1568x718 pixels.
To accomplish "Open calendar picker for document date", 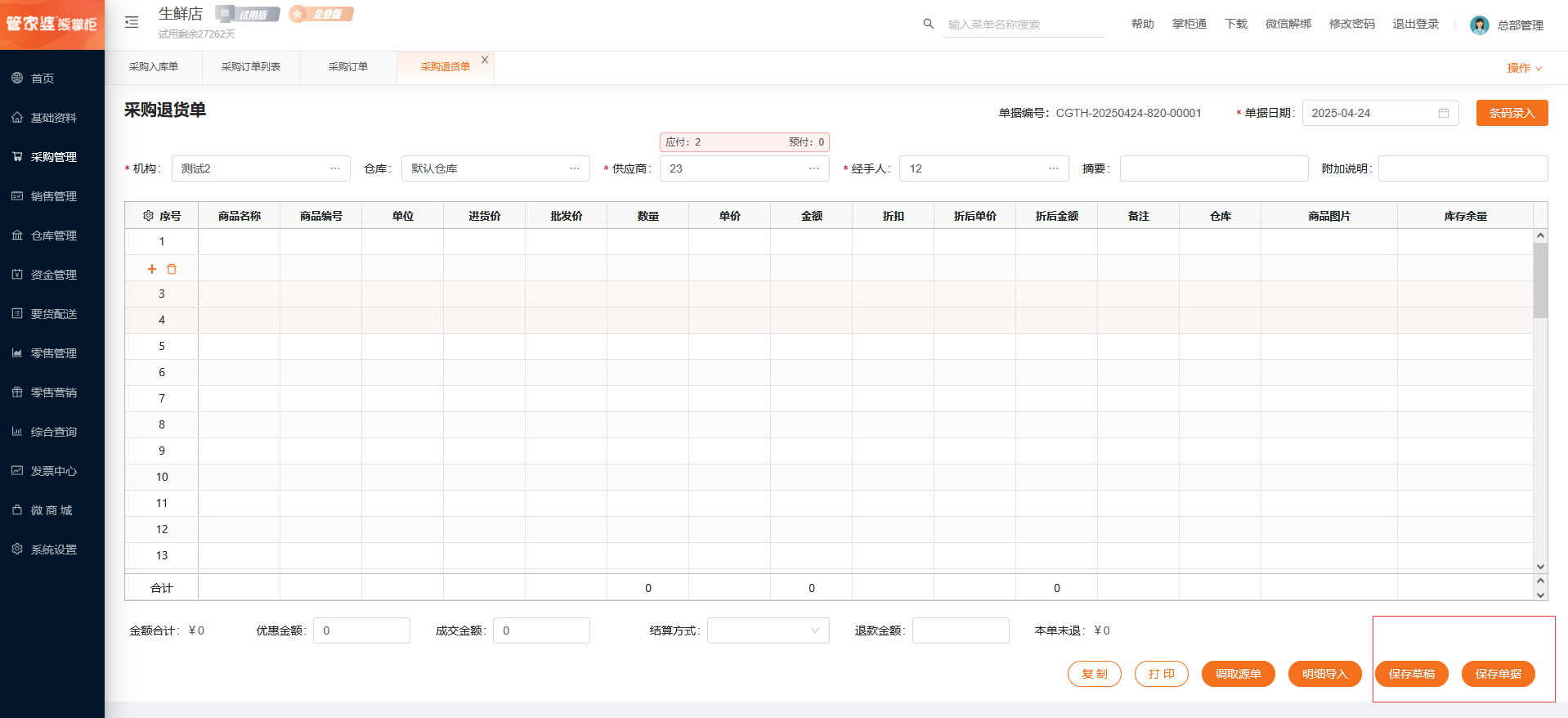I will coord(1443,113).
